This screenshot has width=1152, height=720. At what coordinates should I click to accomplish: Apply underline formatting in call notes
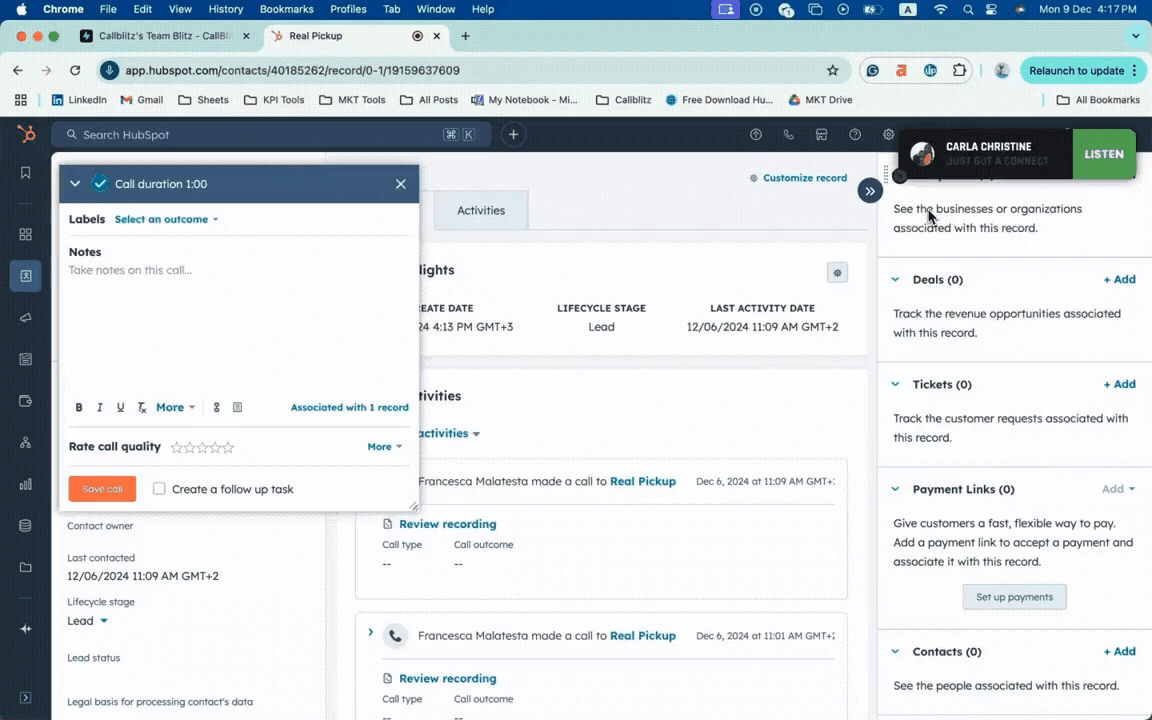pos(120,407)
